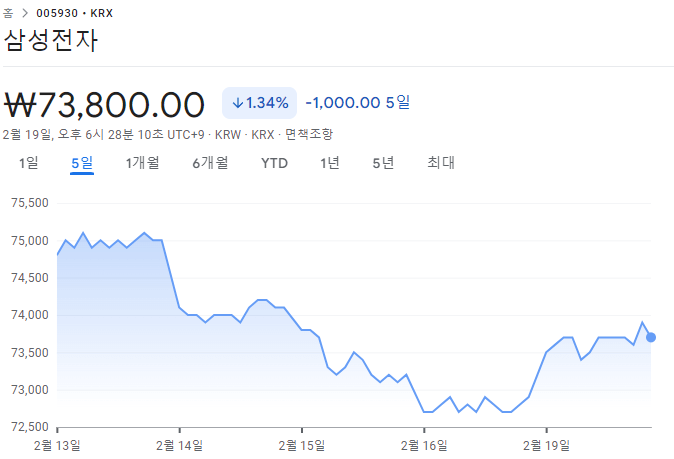
Task: Show the 5년 range tab
Action: (x=383, y=163)
